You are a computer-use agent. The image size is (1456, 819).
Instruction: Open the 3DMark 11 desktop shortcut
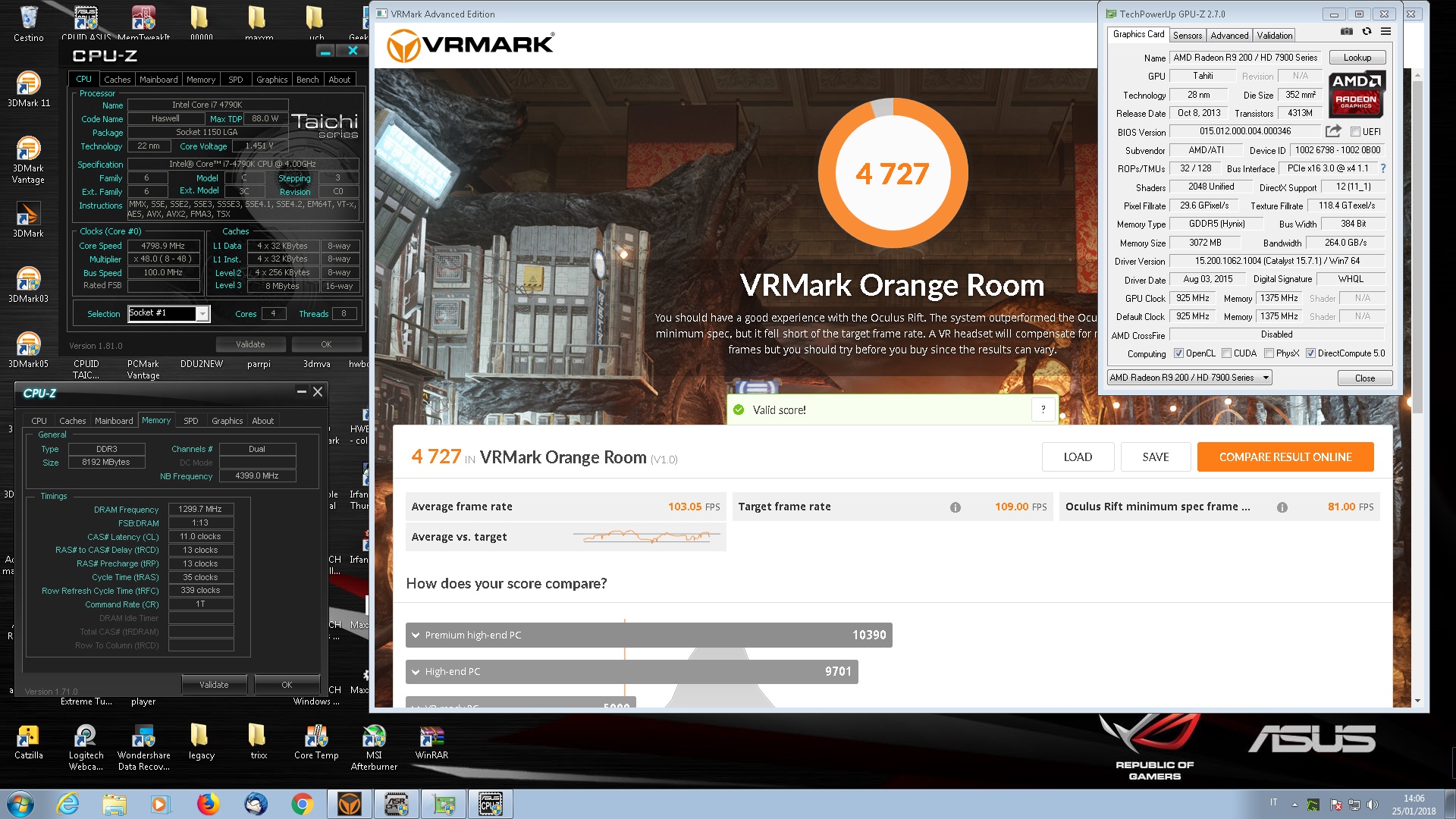[x=29, y=89]
